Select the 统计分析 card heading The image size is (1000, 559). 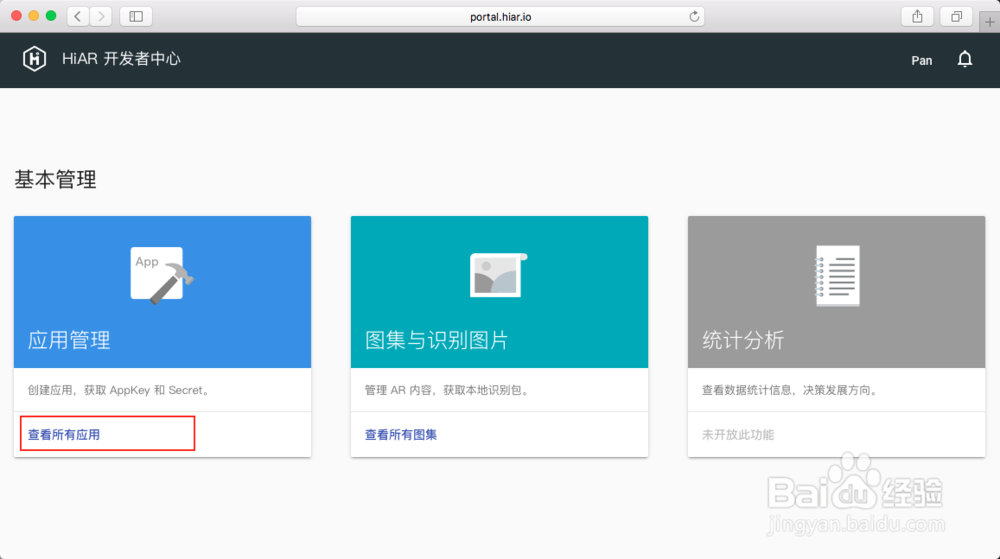(x=743, y=340)
